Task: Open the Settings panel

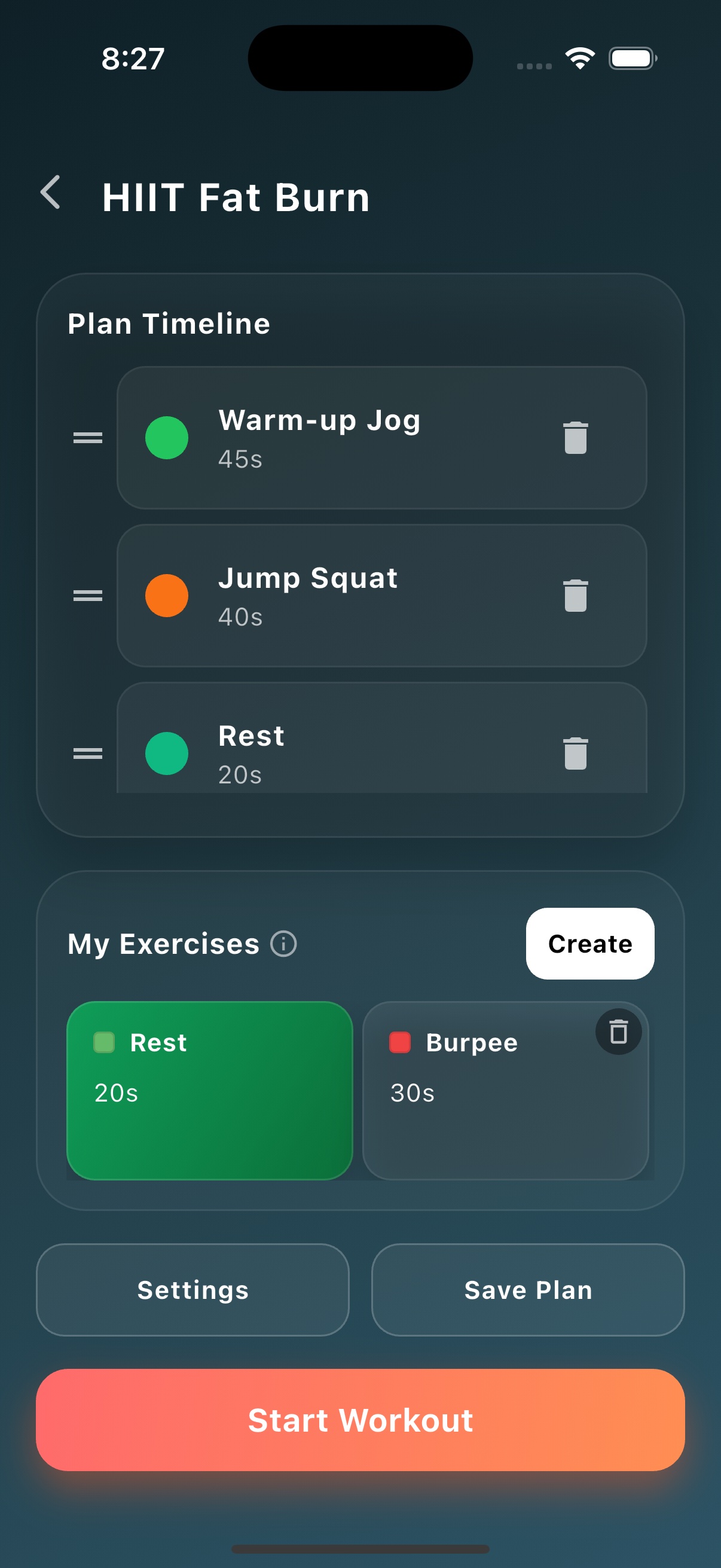Action: [x=192, y=1290]
